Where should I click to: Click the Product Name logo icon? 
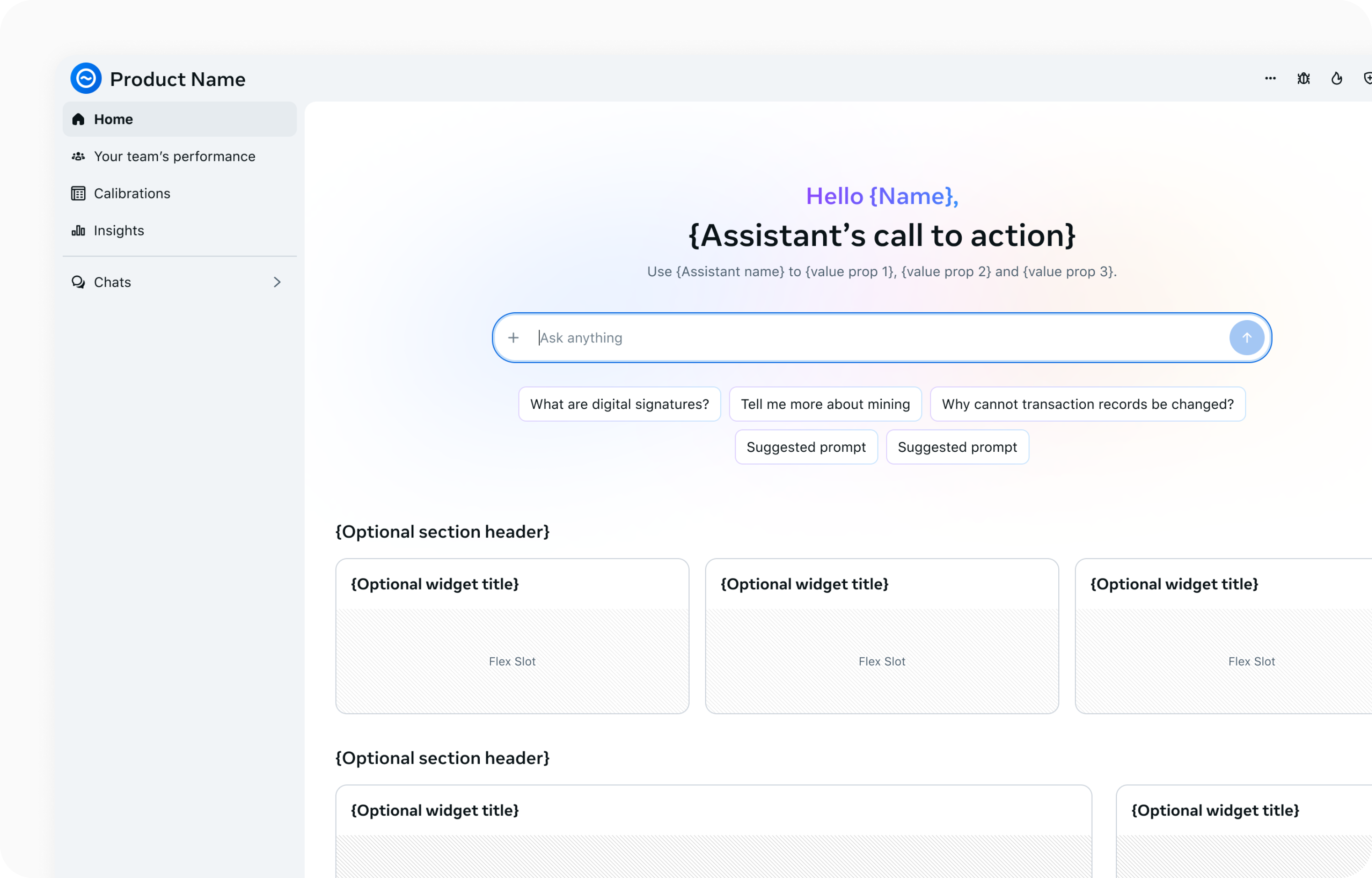pyautogui.click(x=86, y=78)
